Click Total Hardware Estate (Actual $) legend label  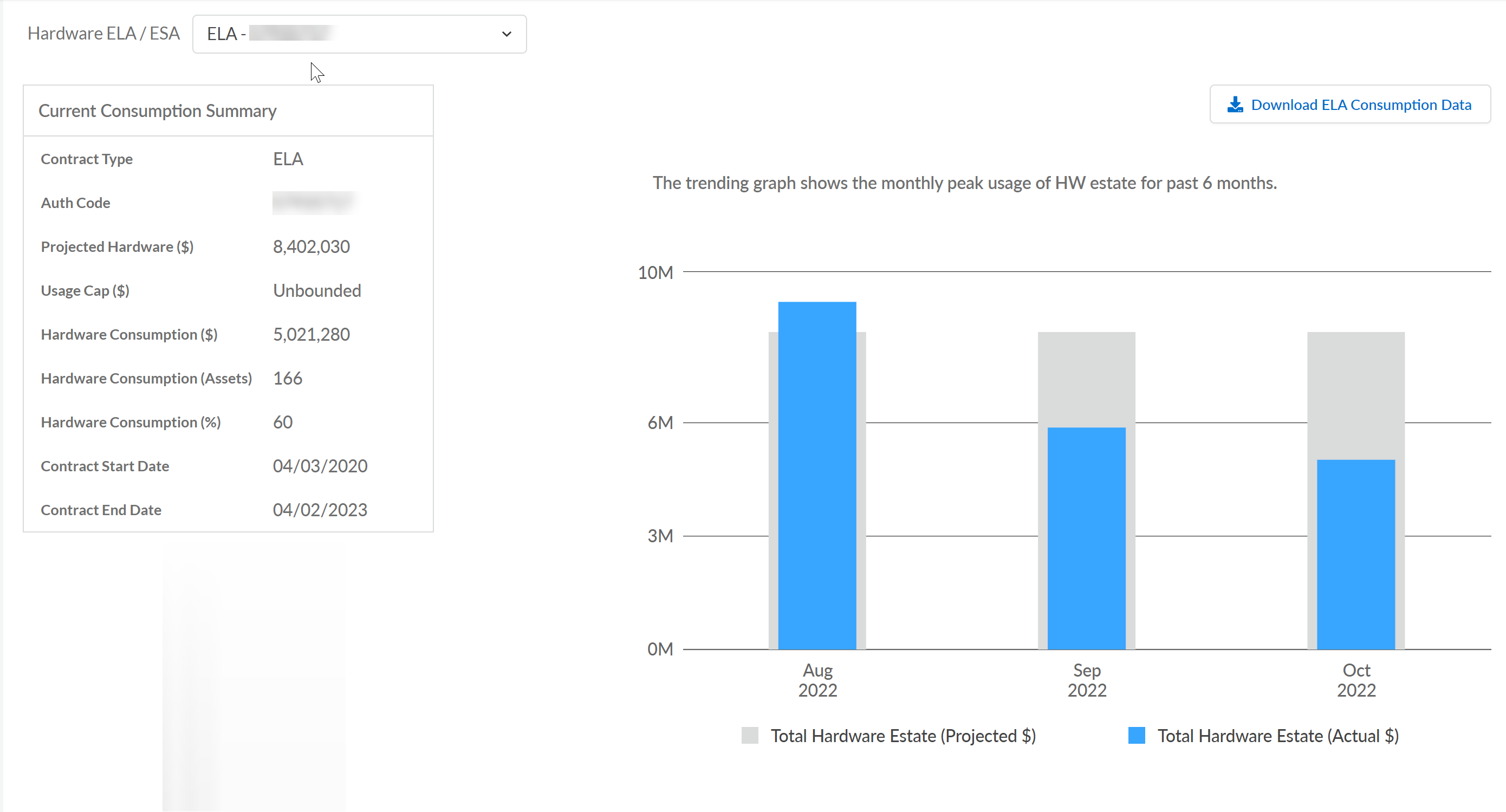pos(1277,736)
